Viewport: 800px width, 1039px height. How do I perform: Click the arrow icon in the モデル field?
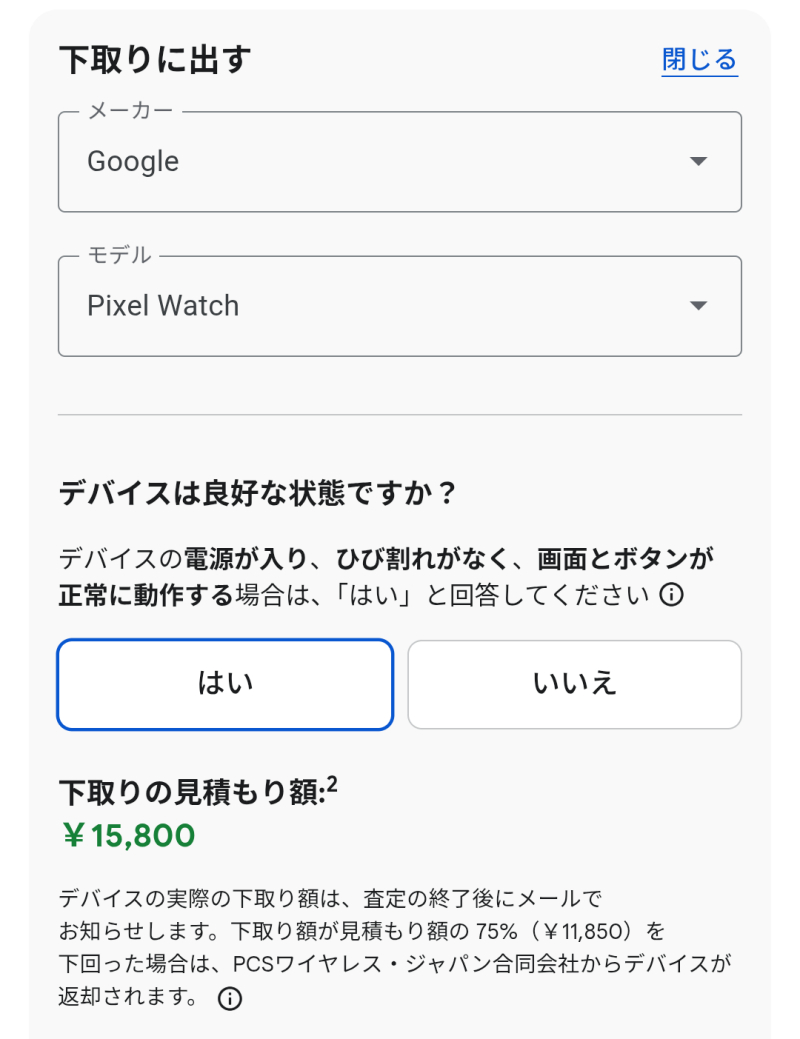point(699,306)
